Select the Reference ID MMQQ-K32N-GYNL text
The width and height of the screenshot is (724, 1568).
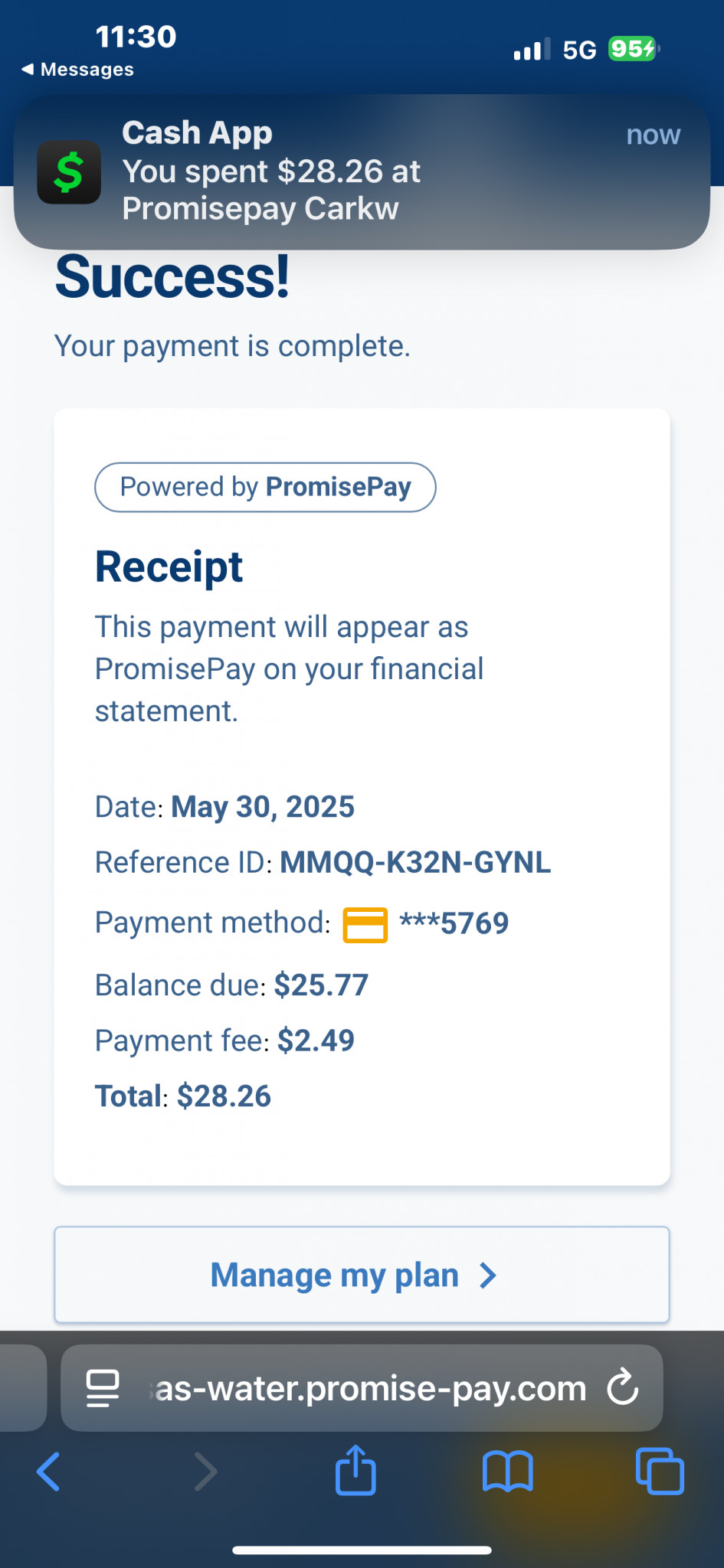415,863
